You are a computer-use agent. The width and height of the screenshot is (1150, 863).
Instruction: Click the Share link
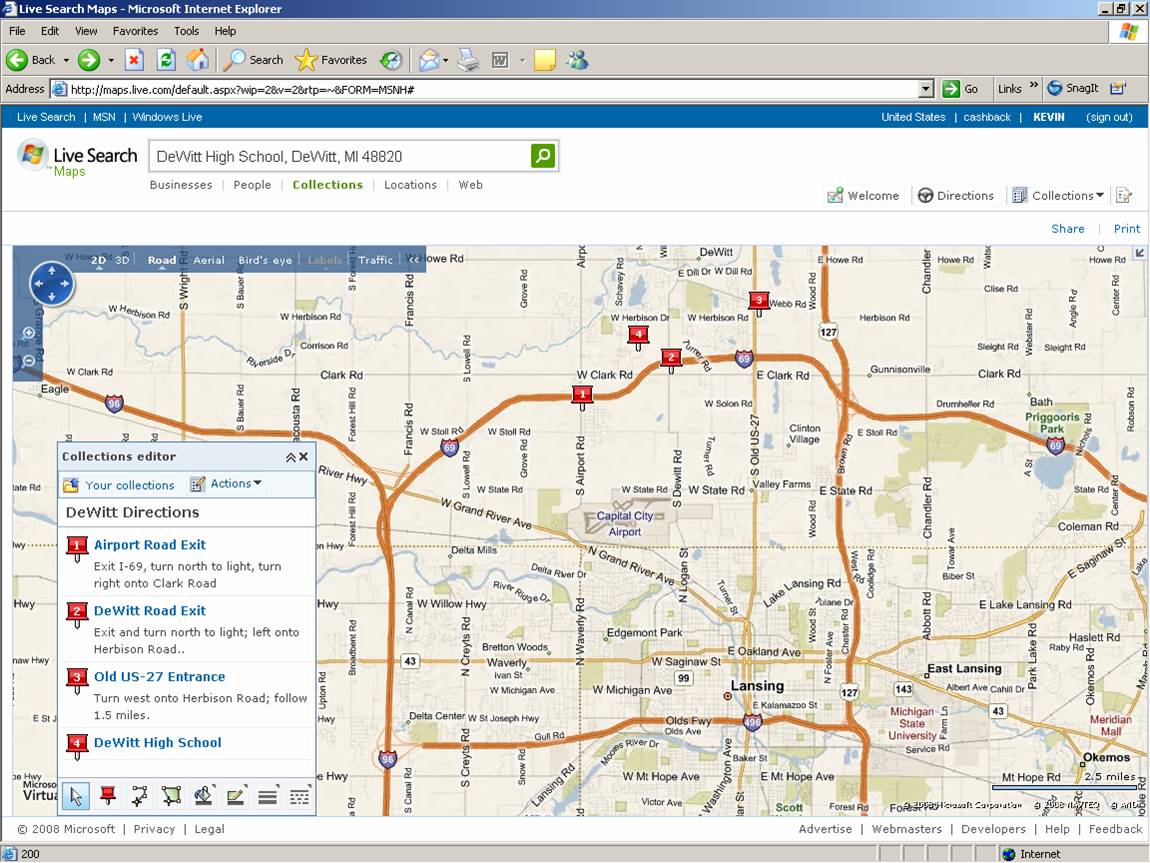[1067, 229]
